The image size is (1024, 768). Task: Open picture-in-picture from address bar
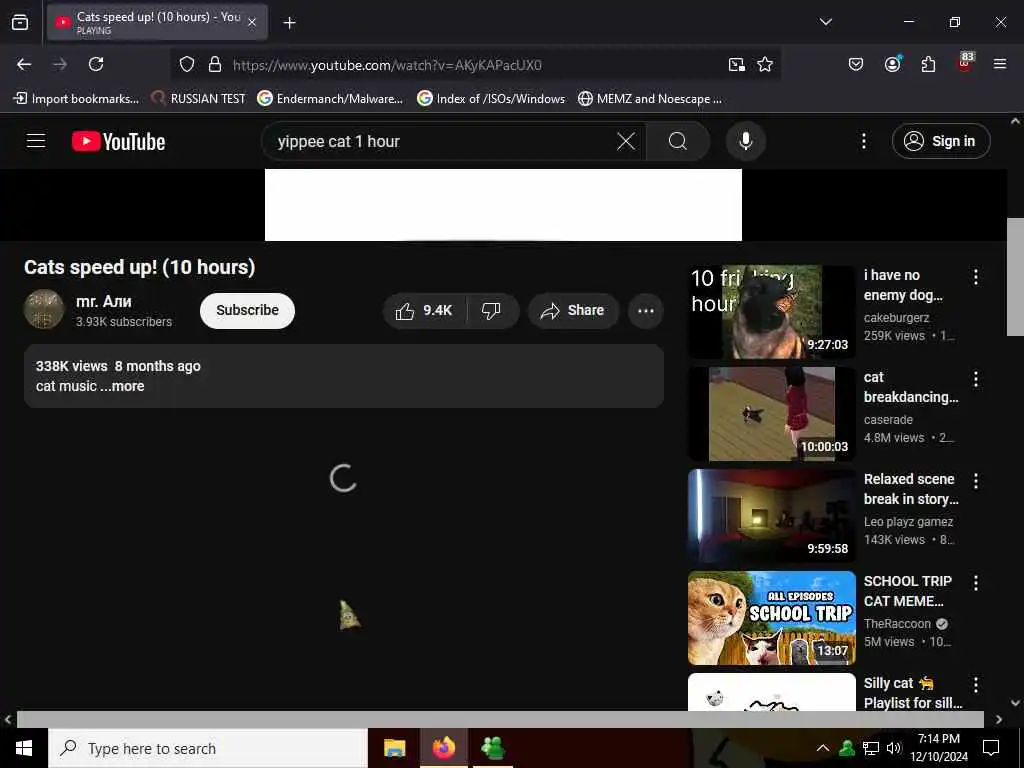tap(737, 65)
